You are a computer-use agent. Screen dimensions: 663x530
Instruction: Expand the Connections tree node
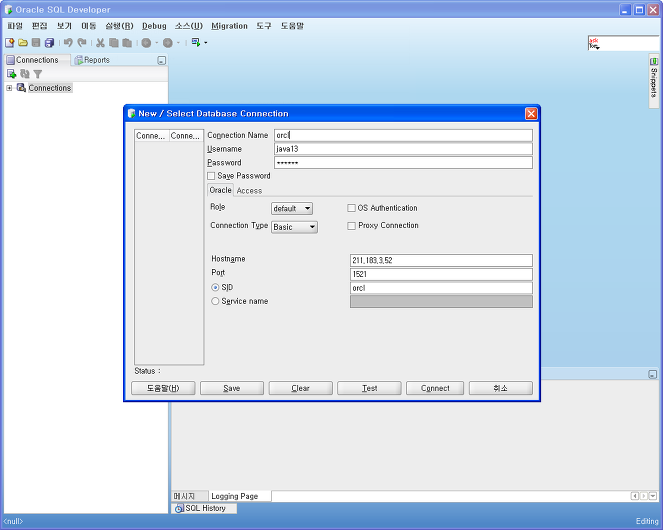tap(9, 88)
